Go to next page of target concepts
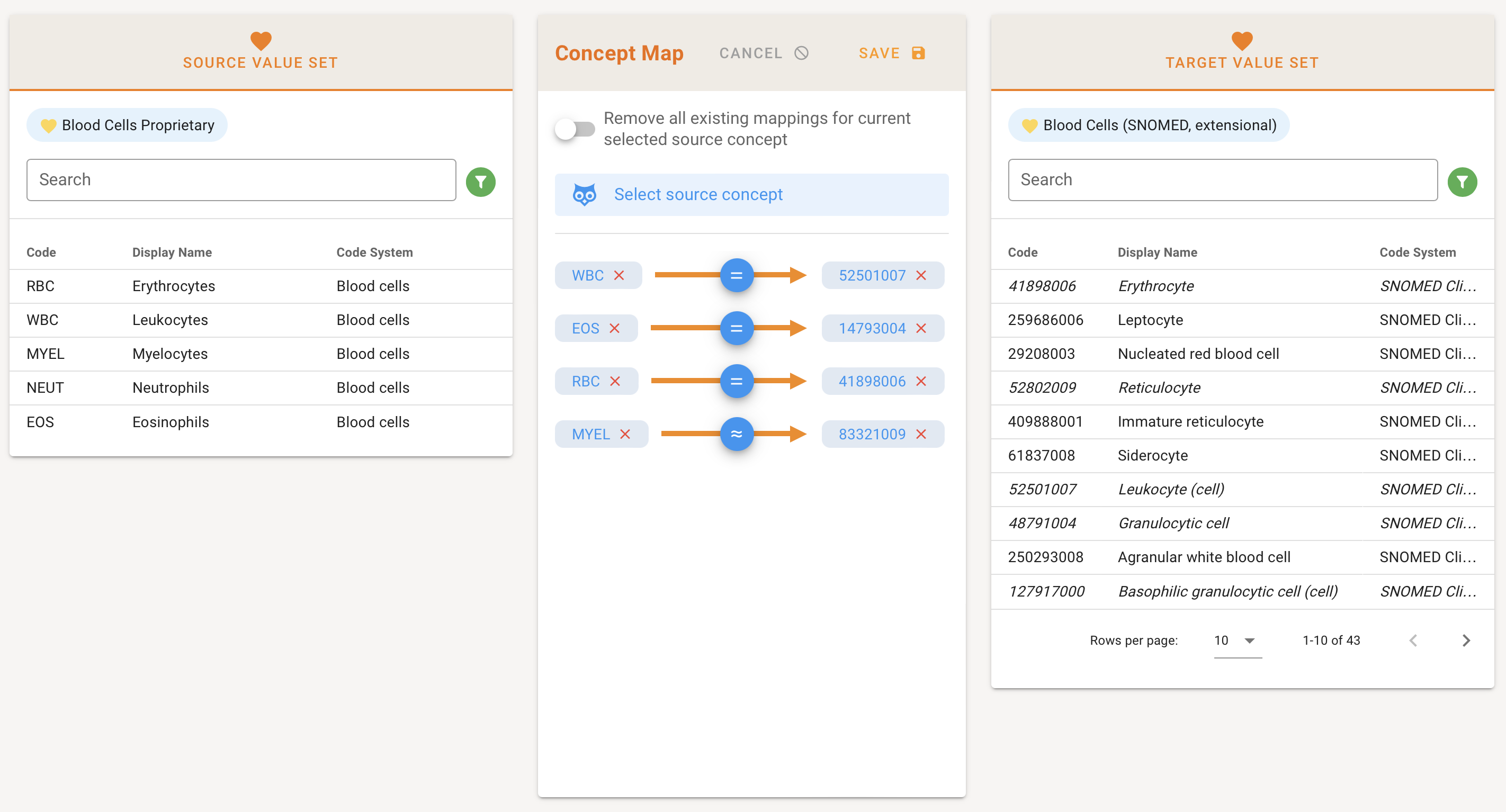1506x812 pixels. [x=1466, y=640]
